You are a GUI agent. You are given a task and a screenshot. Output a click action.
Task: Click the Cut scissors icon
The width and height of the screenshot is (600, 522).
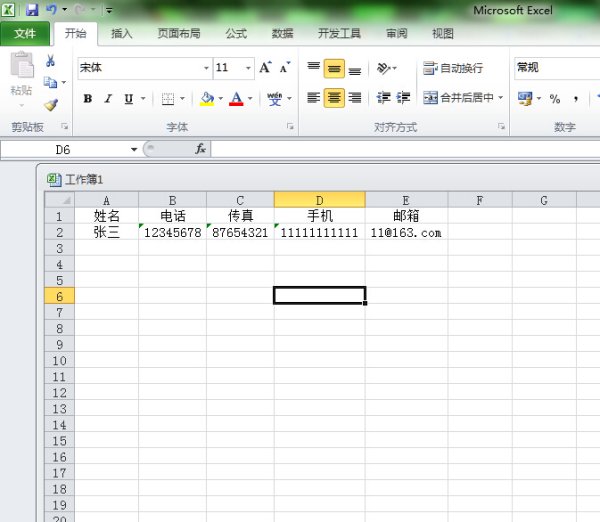pos(51,60)
